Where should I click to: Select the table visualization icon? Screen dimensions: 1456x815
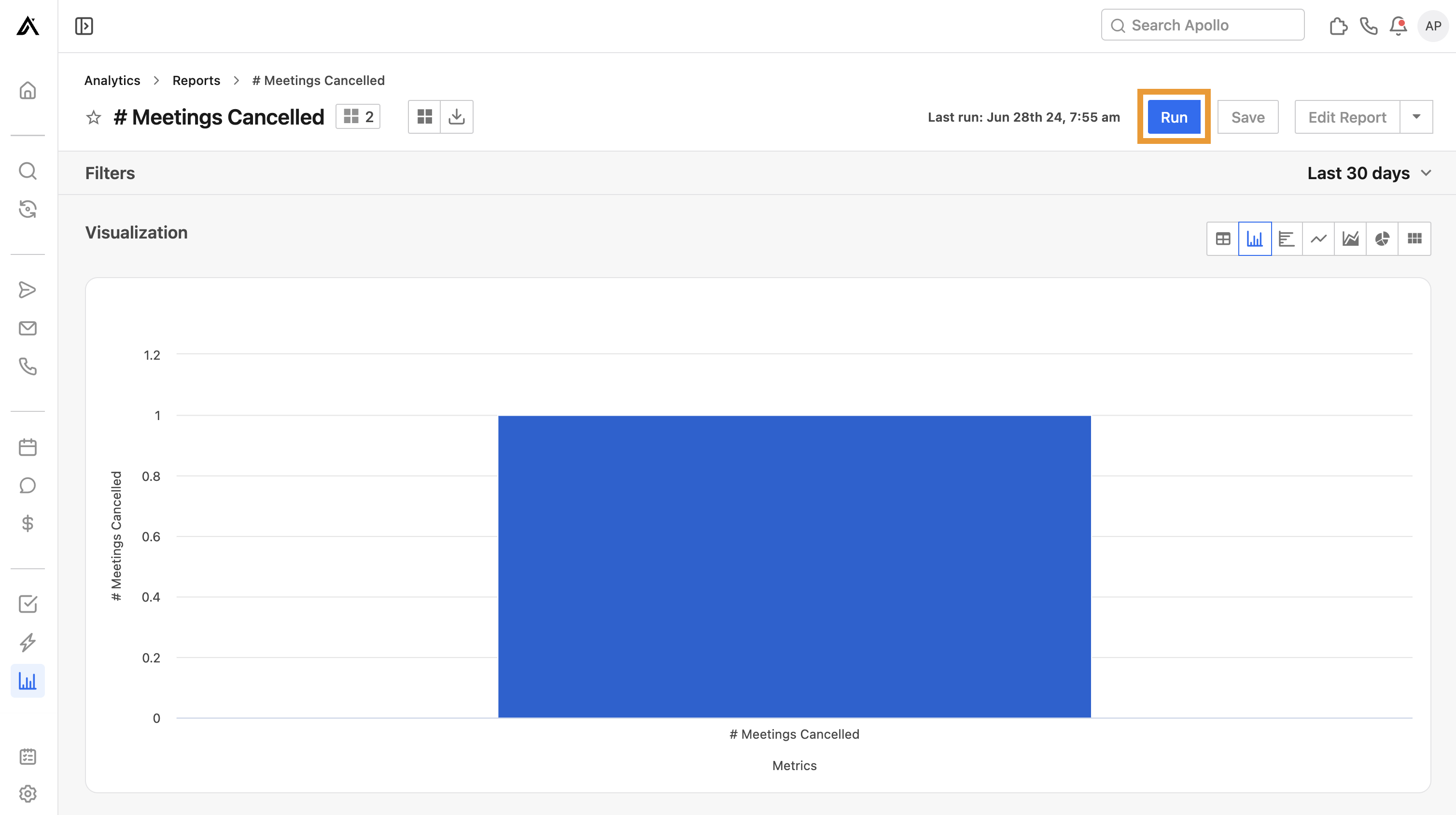point(1222,238)
